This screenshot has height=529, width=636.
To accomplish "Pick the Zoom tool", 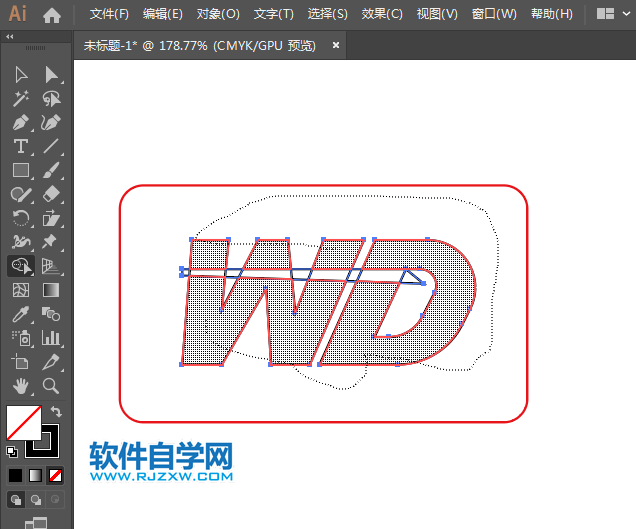I will point(51,386).
